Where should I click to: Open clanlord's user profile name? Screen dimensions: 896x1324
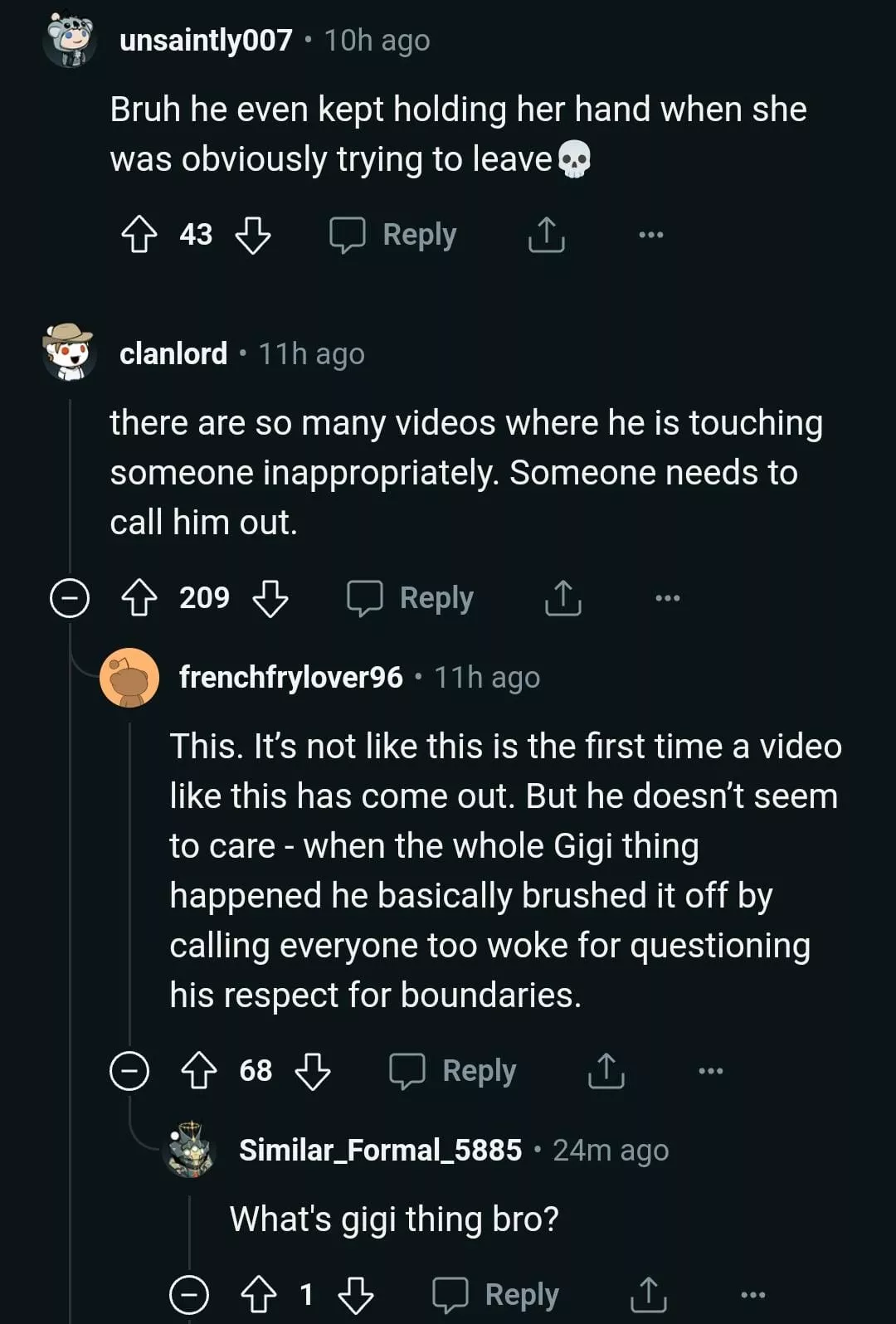point(173,354)
